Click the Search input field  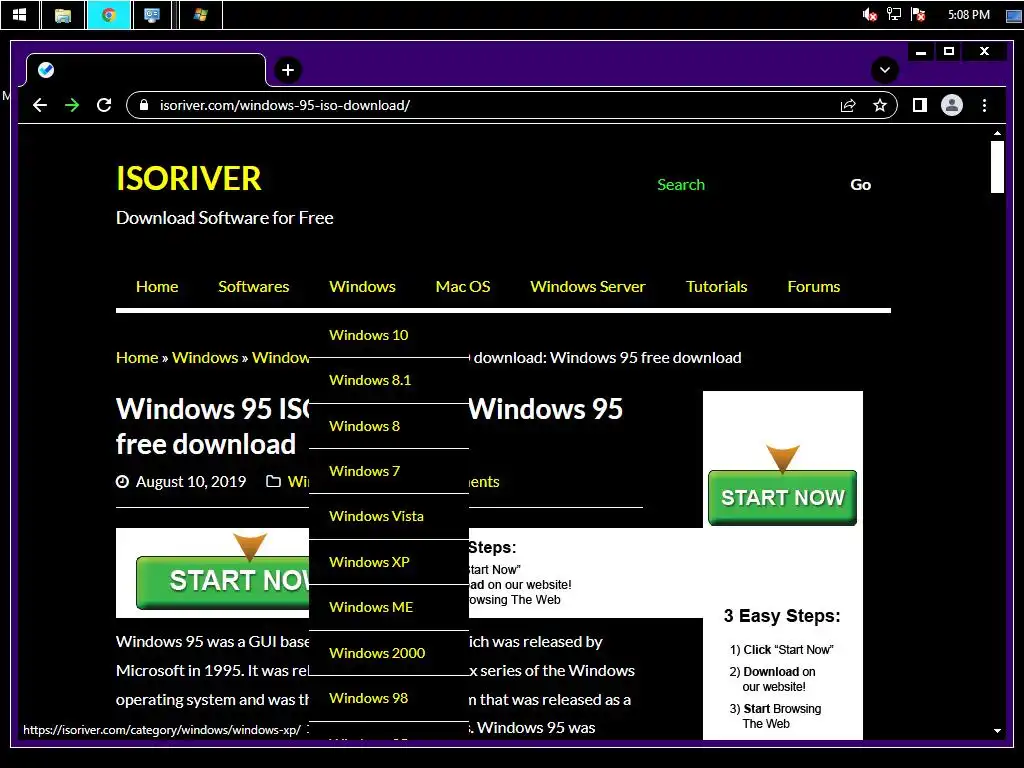coord(744,185)
